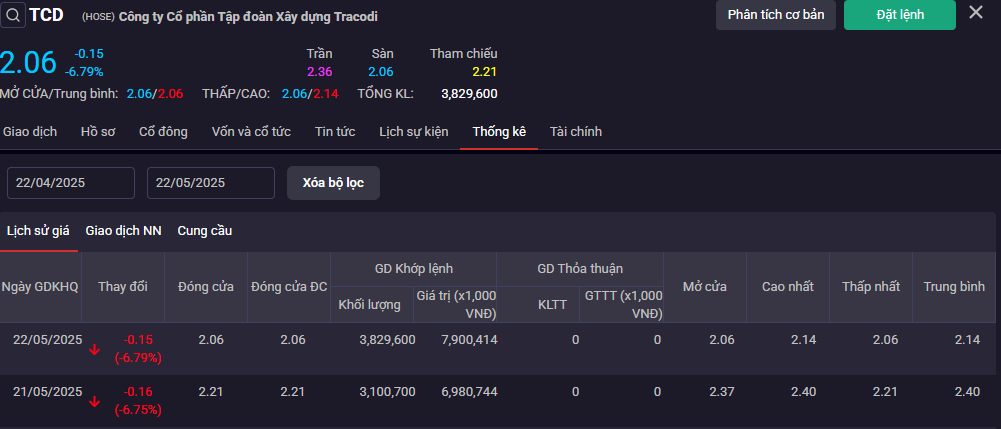Switch to the Giao dịch tab

(30, 132)
